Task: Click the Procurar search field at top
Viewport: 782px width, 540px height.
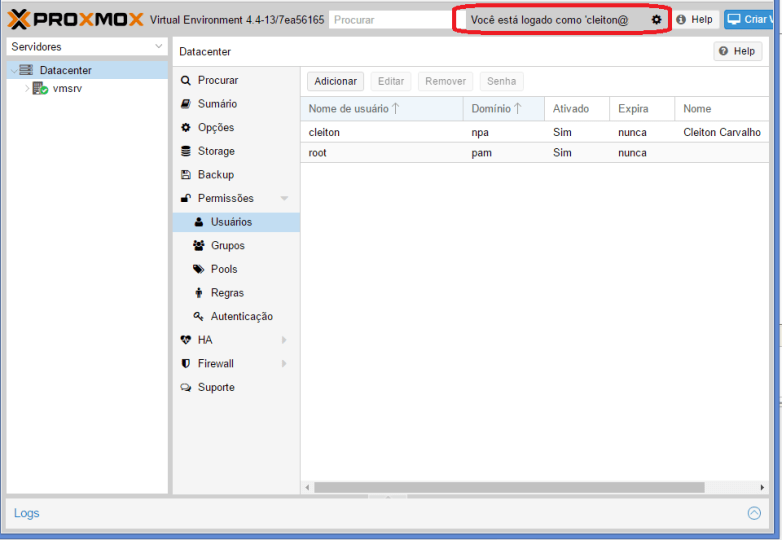Action: coord(388,20)
